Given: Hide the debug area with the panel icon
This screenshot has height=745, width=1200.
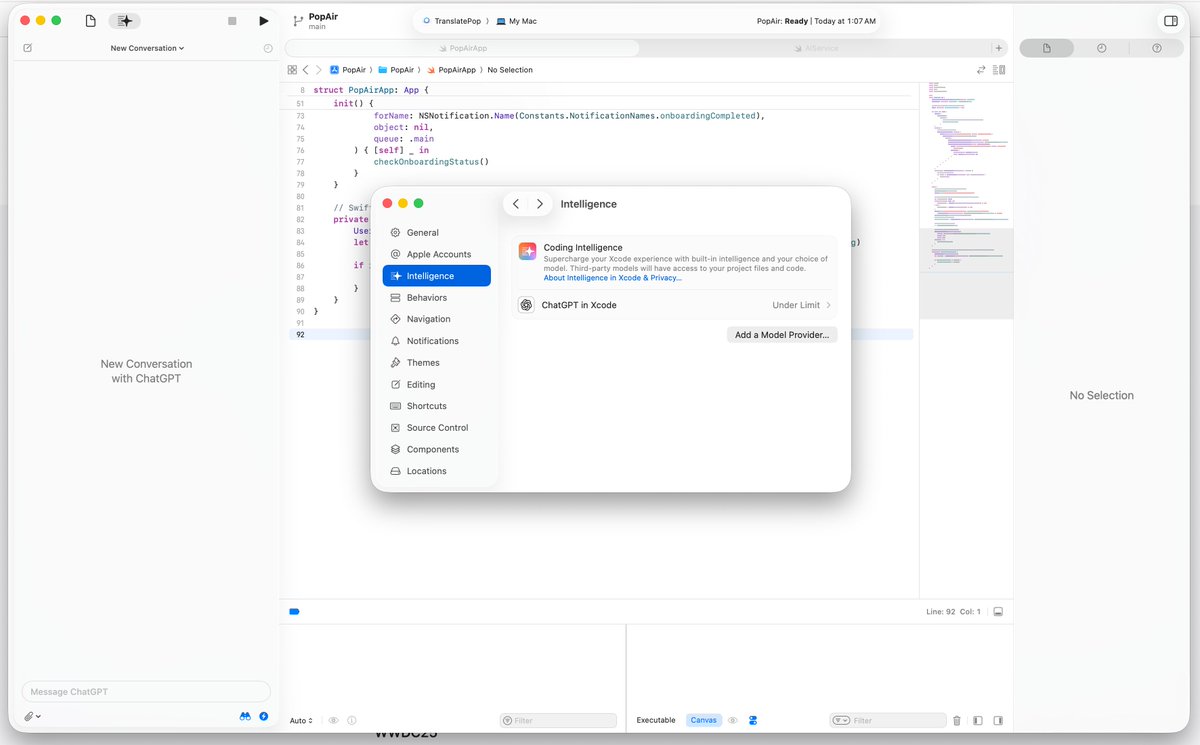Looking at the screenshot, I should (998, 611).
